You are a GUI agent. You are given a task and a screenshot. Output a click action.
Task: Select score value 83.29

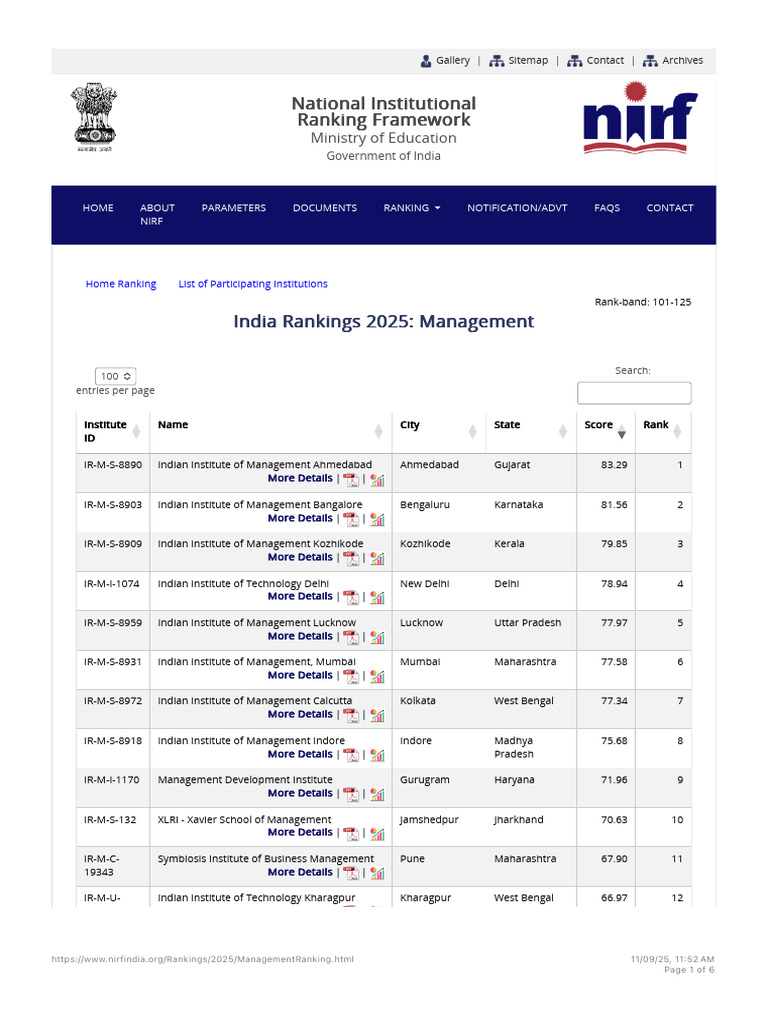pos(614,465)
